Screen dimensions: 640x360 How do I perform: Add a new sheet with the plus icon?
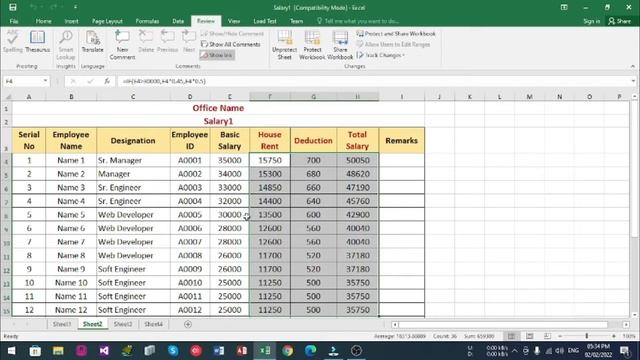tap(188, 324)
